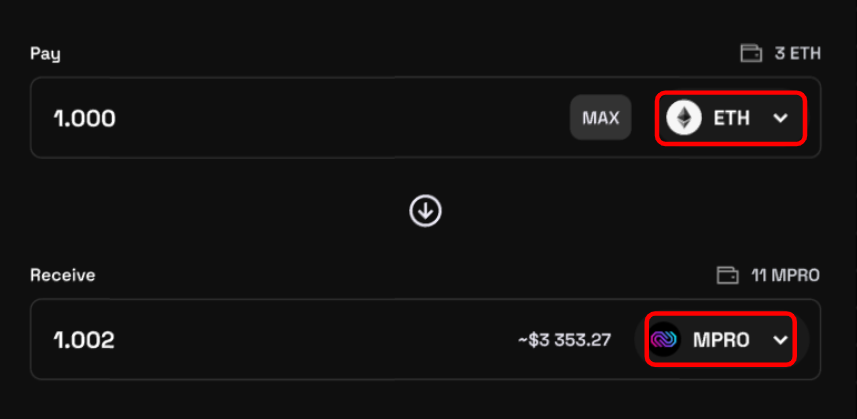Click the Receive section label
Viewport: 857px width, 419px height.
63,275
